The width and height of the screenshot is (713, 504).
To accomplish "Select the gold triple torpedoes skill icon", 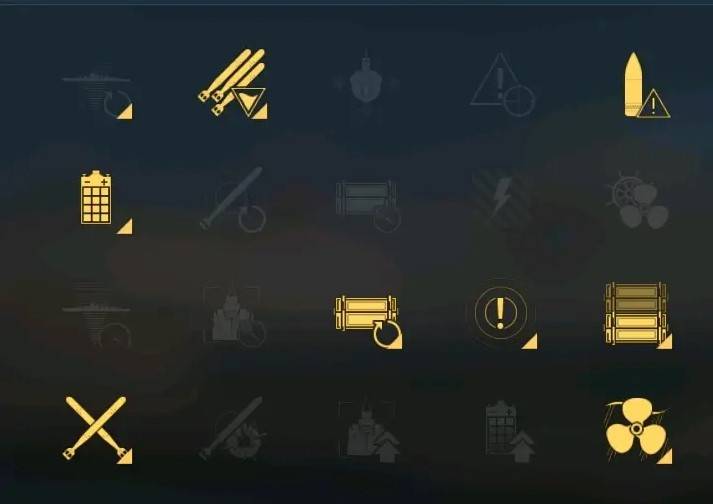I will click(232, 84).
